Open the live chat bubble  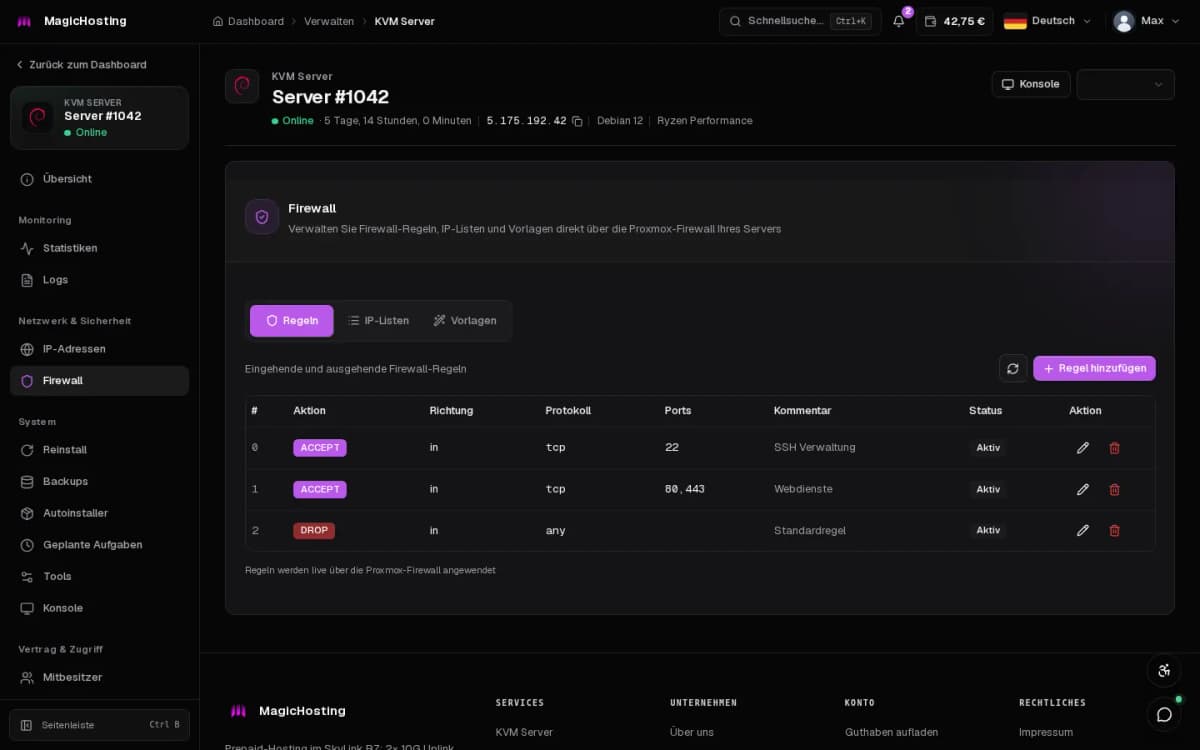[x=1164, y=714]
